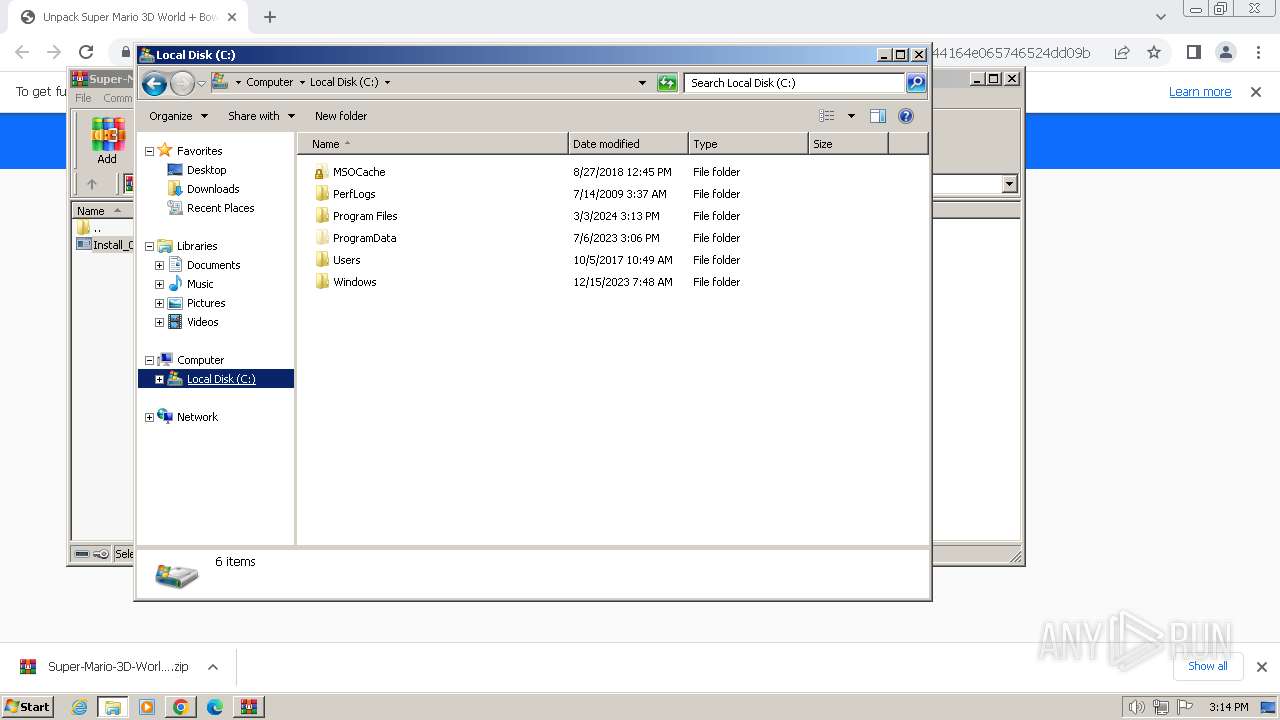Focus the Search Local Disk (C:) field
The width and height of the screenshot is (1280, 720).
pyautogui.click(x=795, y=83)
